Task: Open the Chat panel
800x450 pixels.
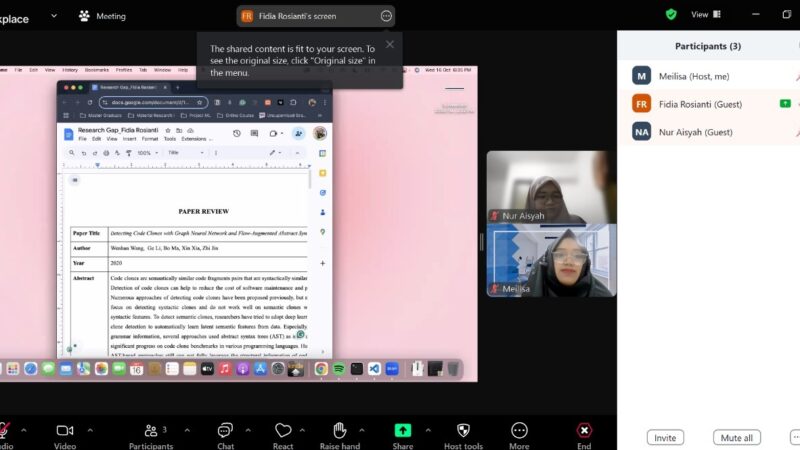Action: [x=225, y=430]
